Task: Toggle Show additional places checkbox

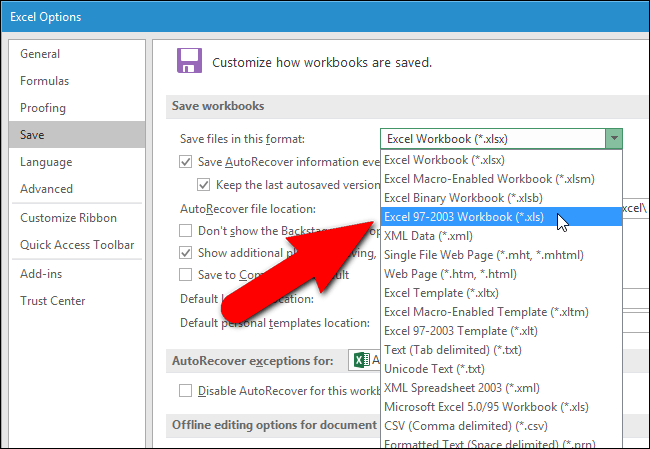Action: point(185,252)
